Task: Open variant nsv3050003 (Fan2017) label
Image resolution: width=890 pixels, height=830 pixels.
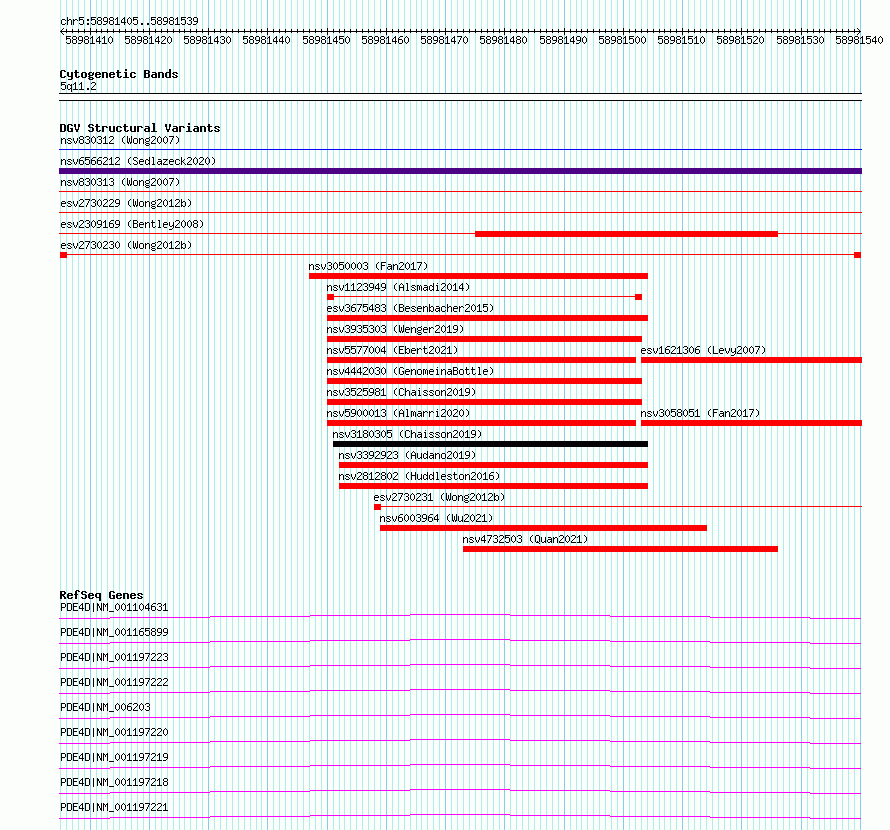Action: pyautogui.click(x=368, y=266)
